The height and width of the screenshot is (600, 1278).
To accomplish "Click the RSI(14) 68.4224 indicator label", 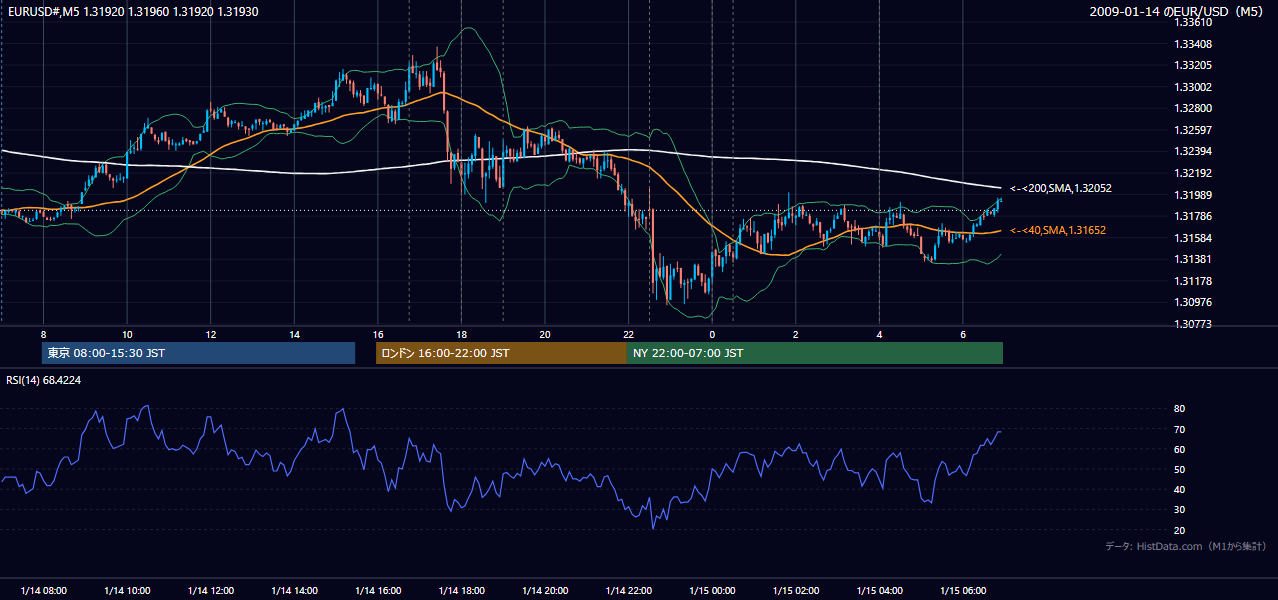I will click(x=44, y=380).
